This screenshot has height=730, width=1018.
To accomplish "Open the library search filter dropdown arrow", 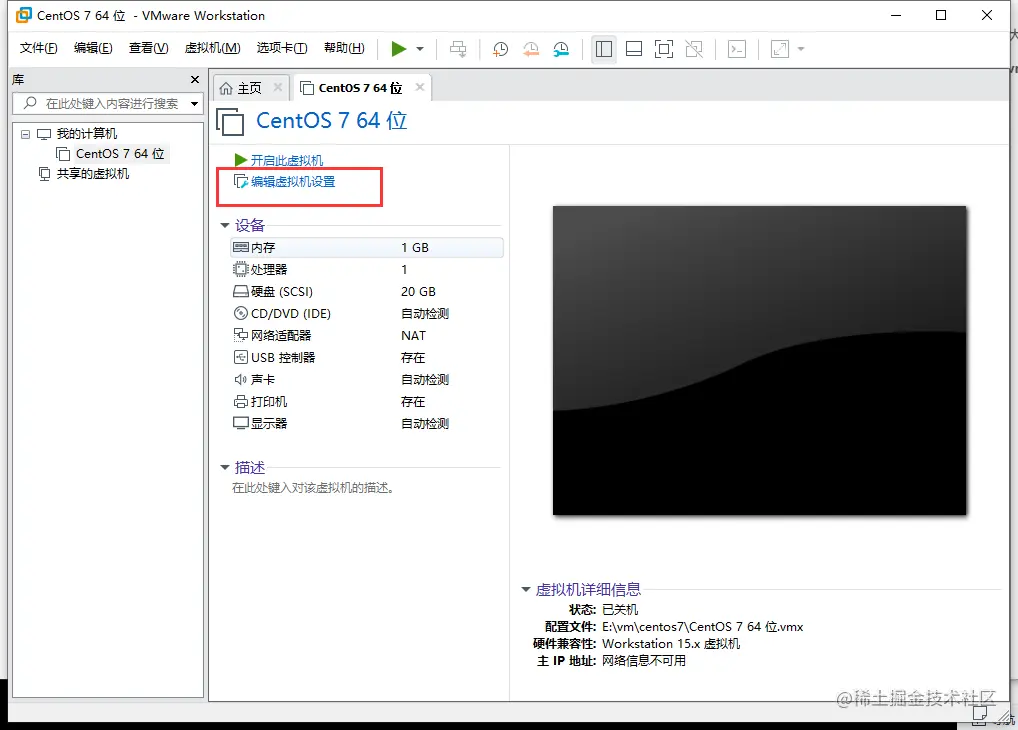I will tap(194, 104).
